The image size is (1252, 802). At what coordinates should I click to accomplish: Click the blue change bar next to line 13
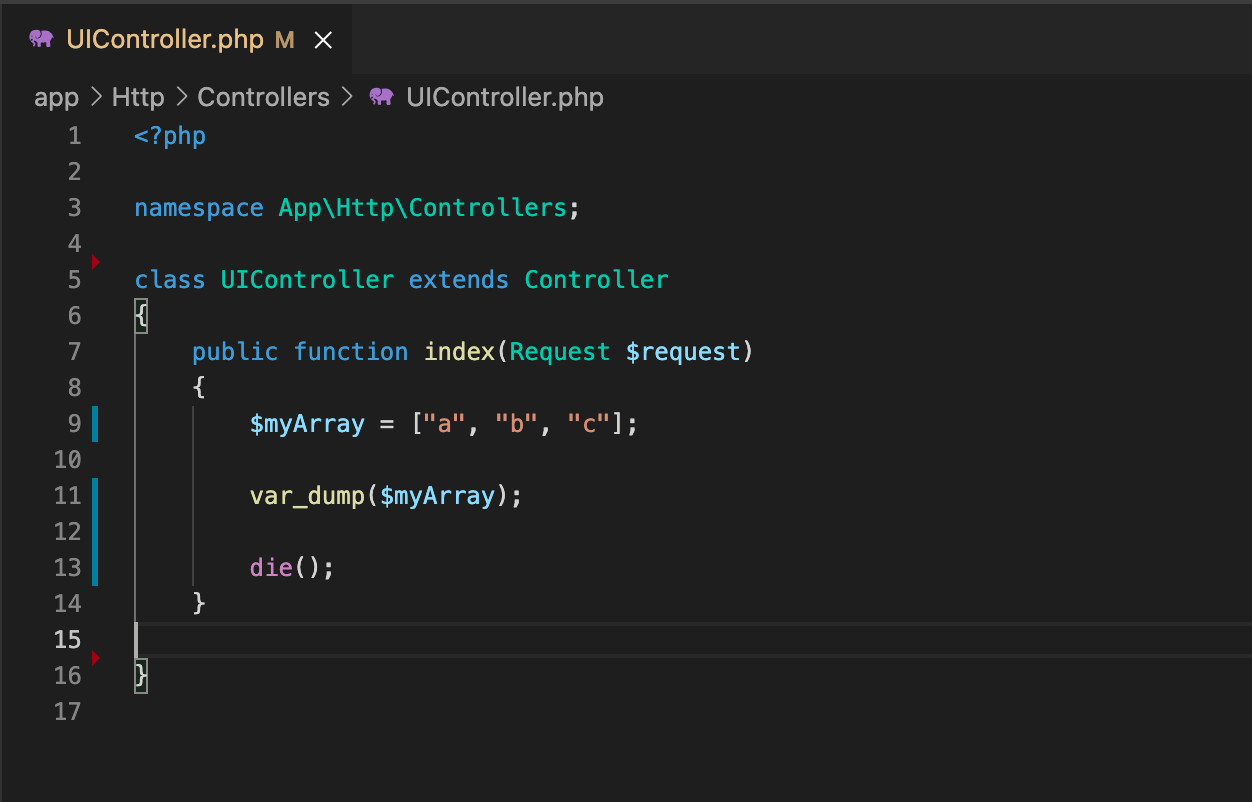pyautogui.click(x=95, y=567)
